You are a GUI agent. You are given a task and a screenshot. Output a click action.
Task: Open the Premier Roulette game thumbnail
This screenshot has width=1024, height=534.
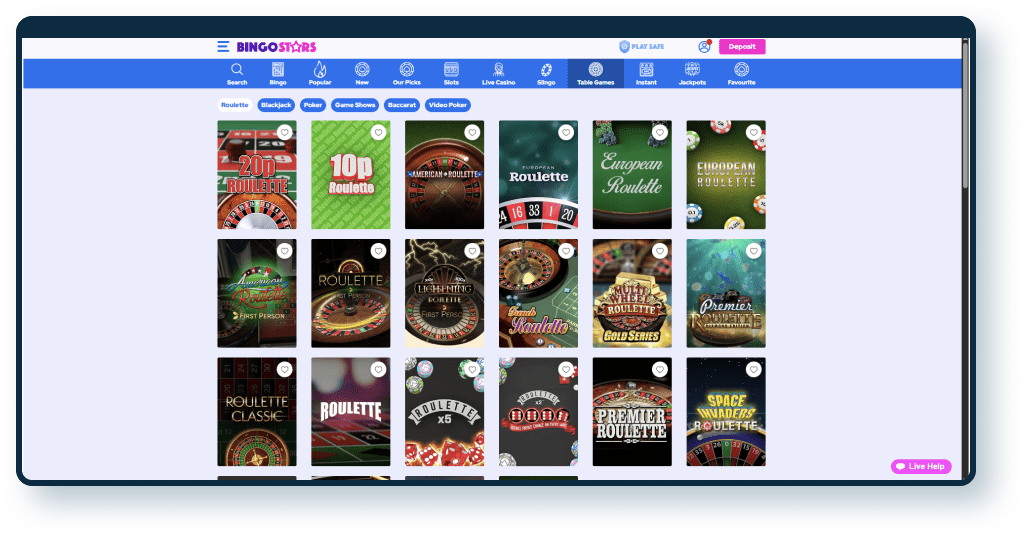631,411
